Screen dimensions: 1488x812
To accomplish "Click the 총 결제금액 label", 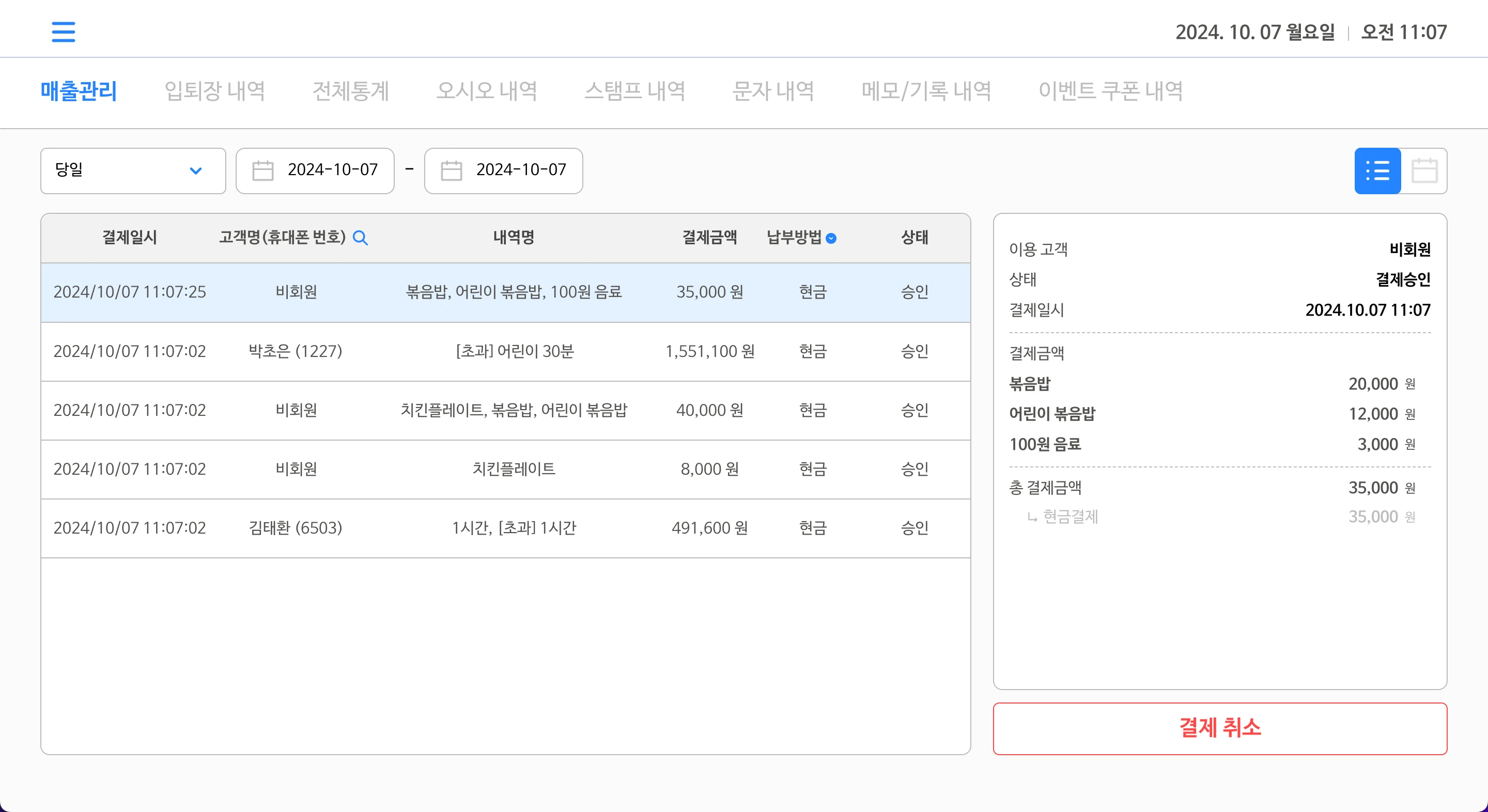I will point(1045,488).
